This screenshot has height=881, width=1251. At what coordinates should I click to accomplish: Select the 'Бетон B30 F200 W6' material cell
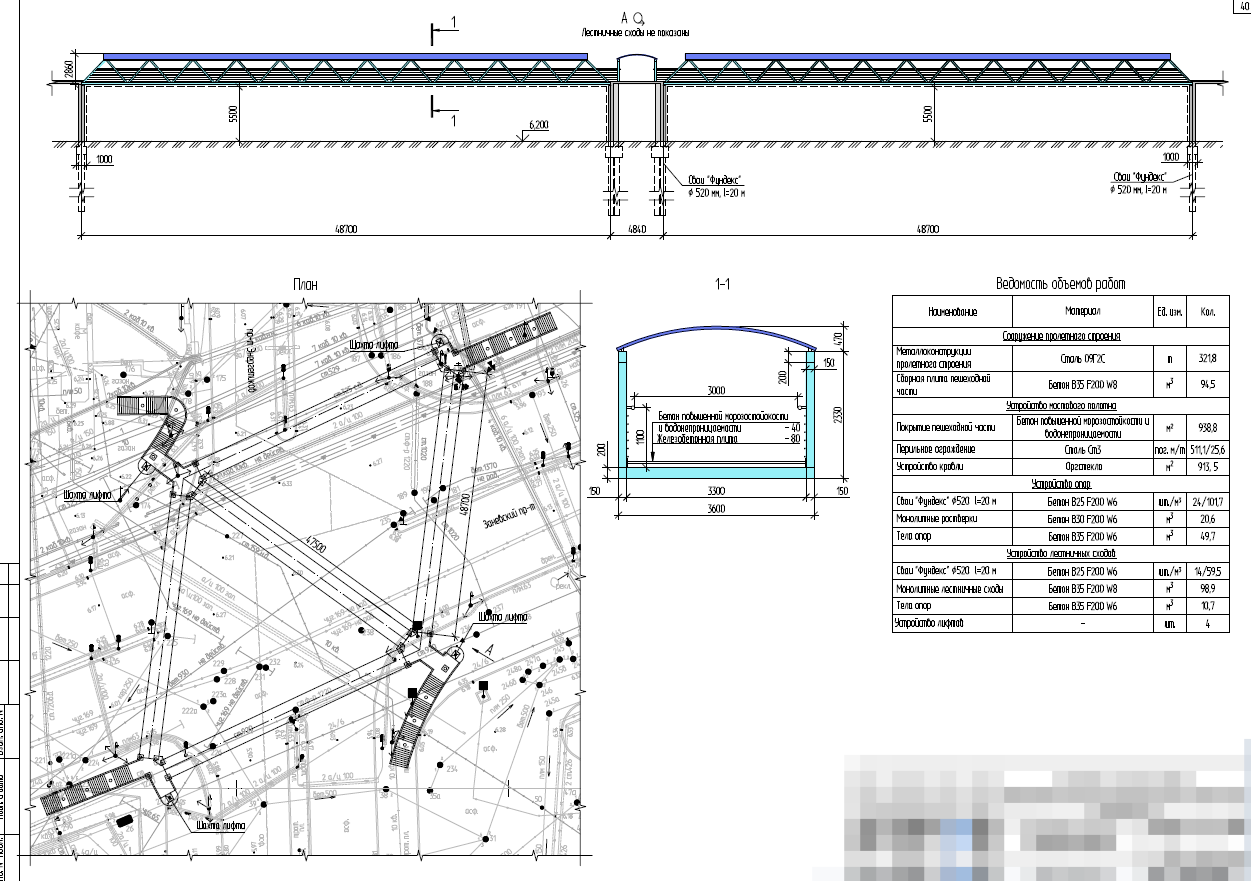[1082, 520]
